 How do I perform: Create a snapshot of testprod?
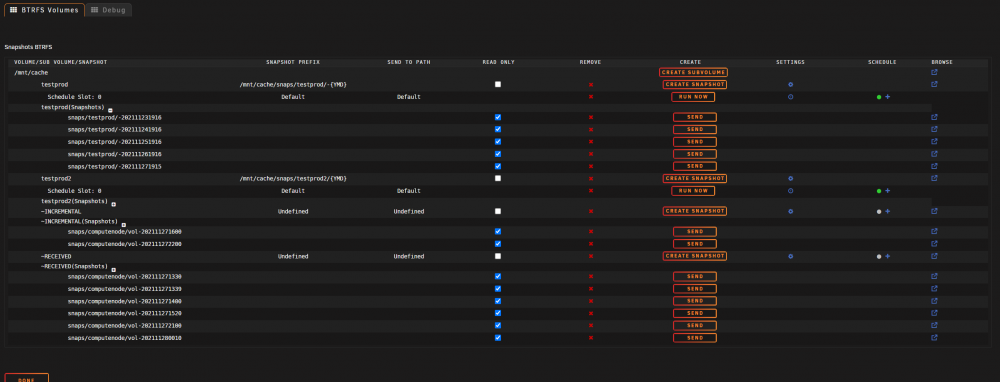(x=695, y=84)
